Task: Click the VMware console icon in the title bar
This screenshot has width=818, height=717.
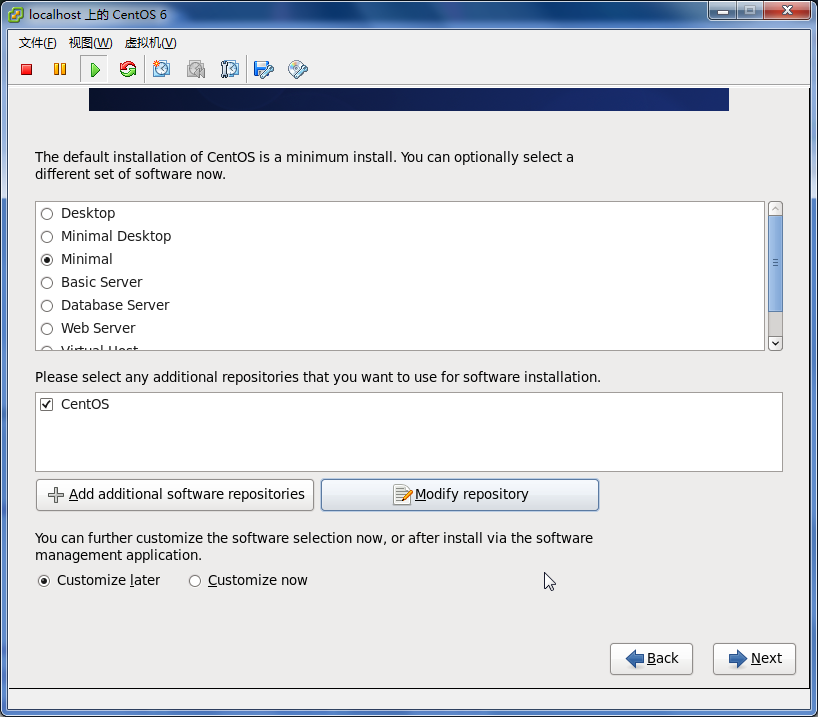Action: (16, 15)
